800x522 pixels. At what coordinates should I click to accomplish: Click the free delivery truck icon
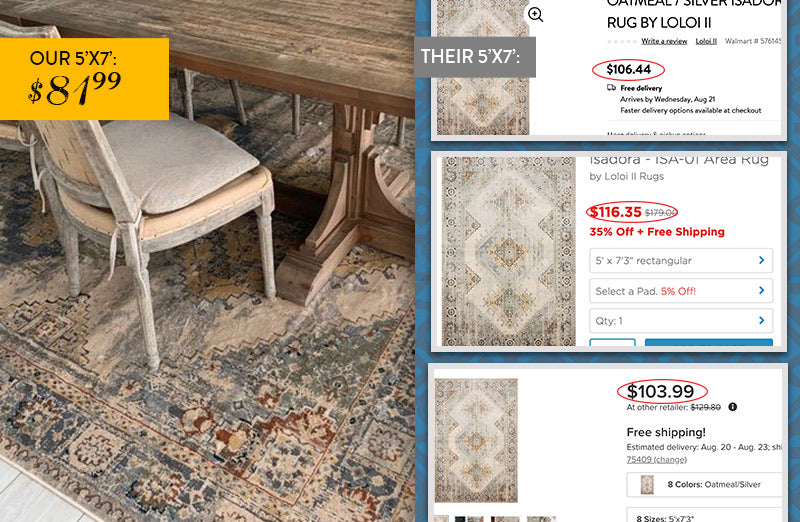coord(611,88)
